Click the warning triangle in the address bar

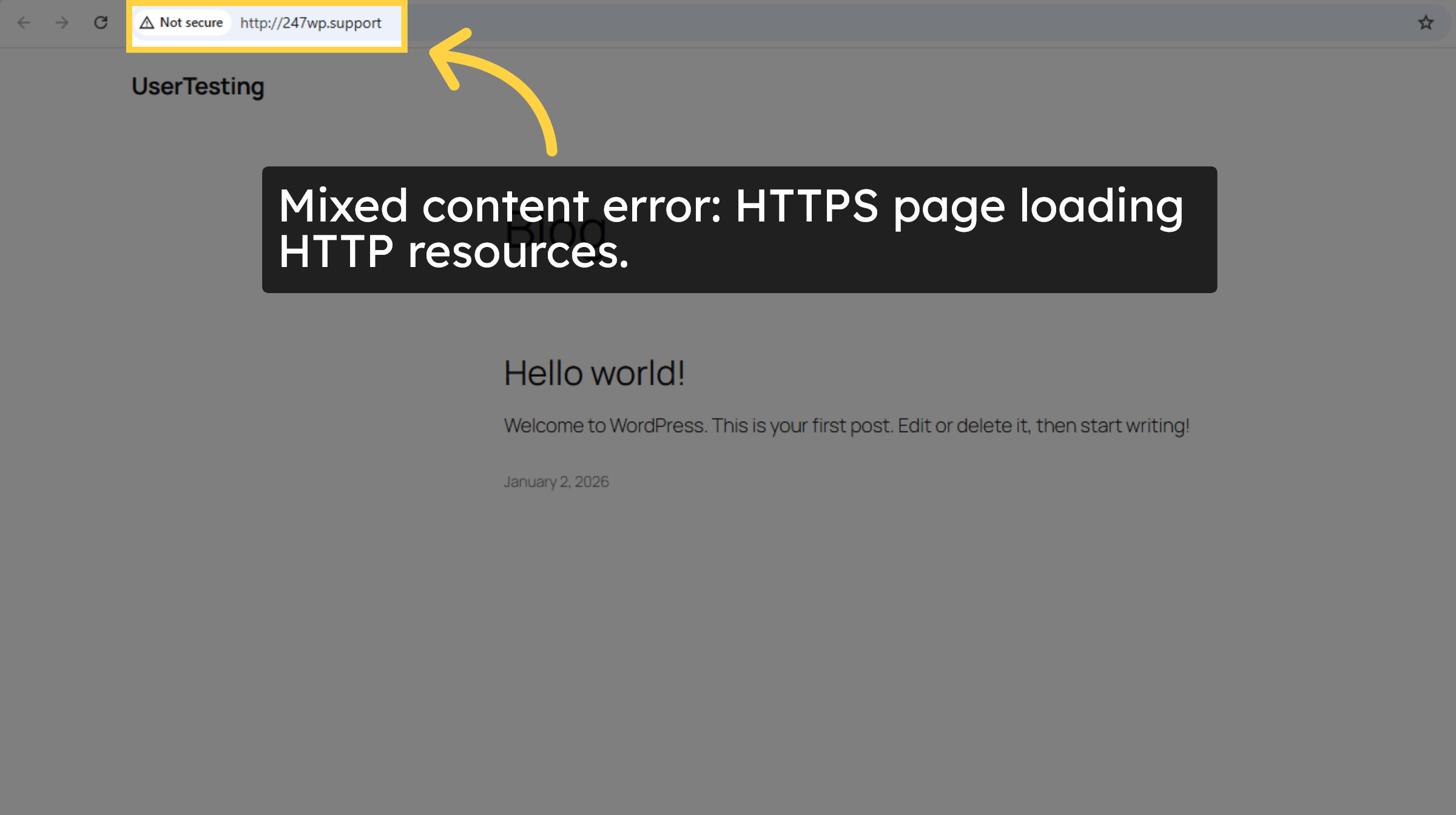pos(146,22)
